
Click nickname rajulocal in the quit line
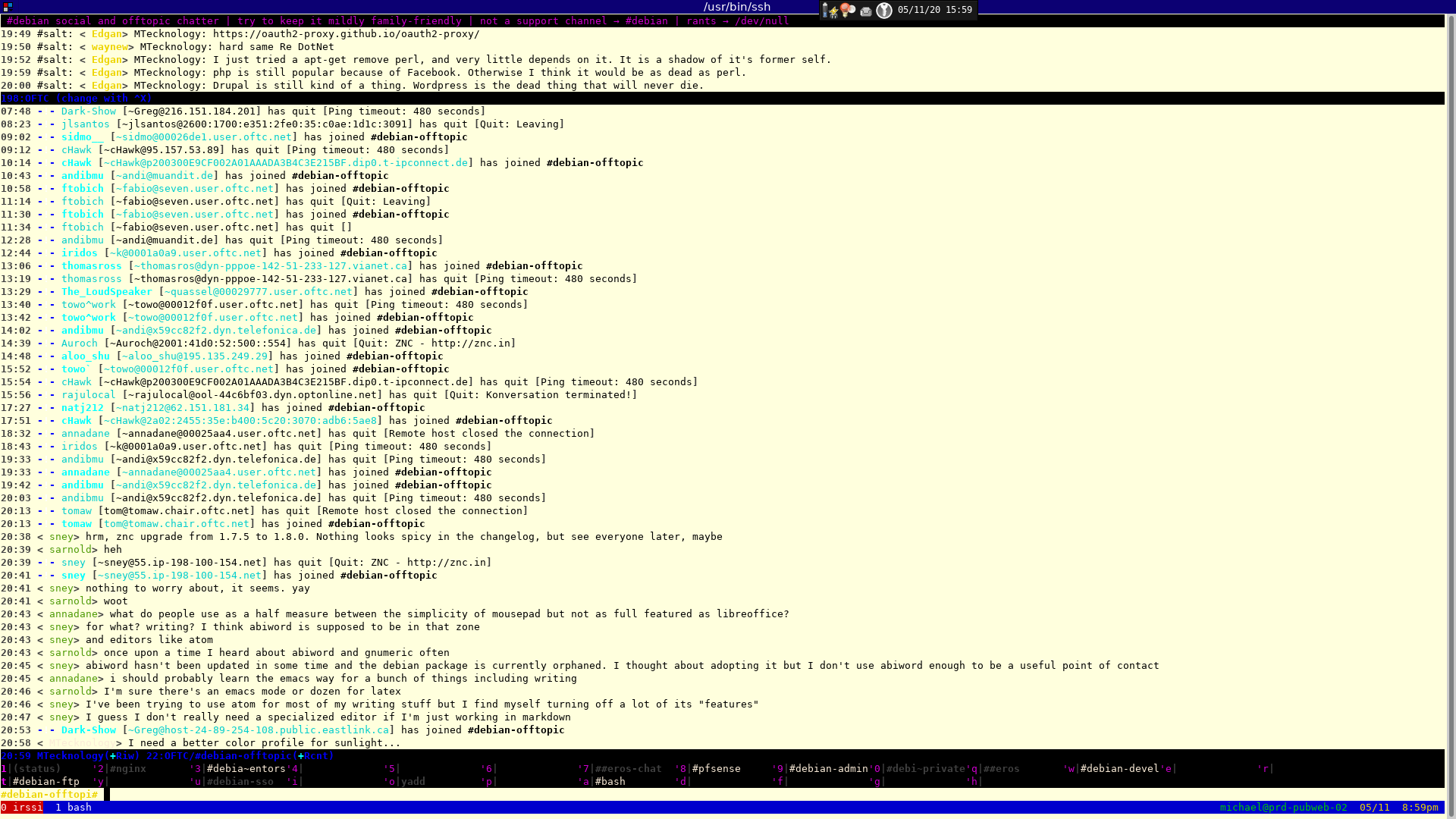[88, 395]
